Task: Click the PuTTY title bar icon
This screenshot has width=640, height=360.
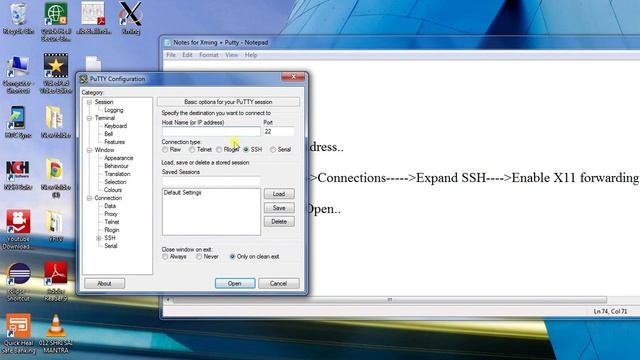Action: coord(84,79)
